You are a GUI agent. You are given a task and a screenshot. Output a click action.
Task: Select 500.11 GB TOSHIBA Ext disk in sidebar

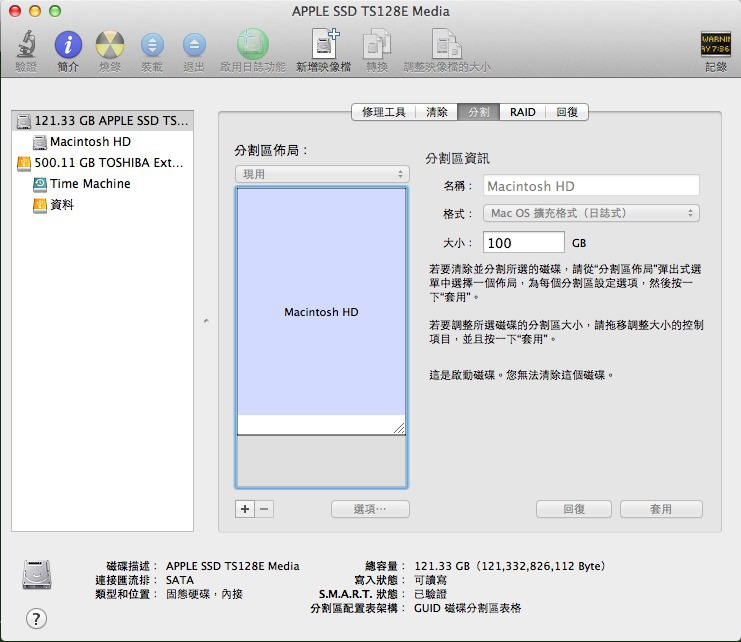103,163
